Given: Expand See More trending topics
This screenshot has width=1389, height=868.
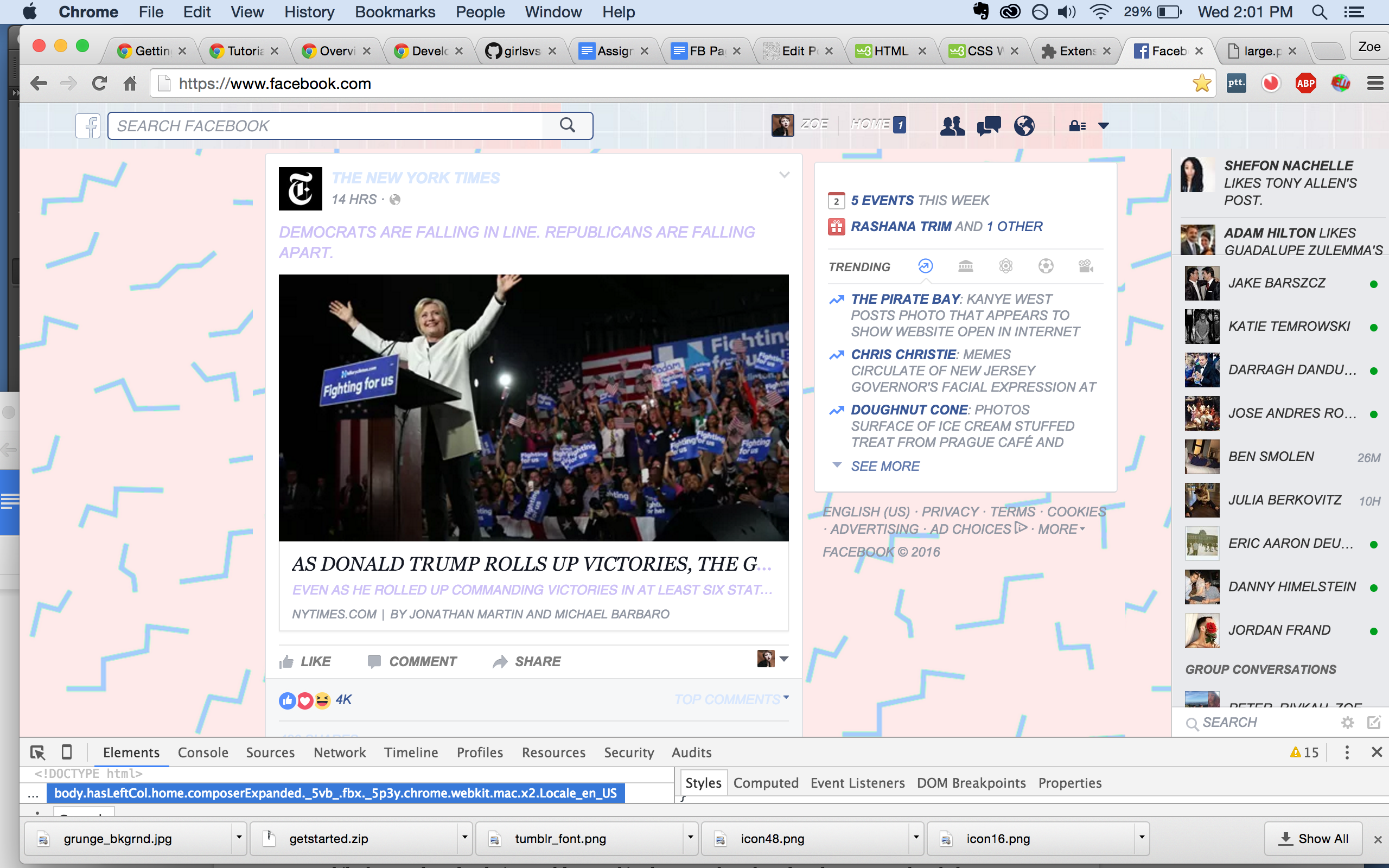Looking at the screenshot, I should pyautogui.click(x=884, y=466).
